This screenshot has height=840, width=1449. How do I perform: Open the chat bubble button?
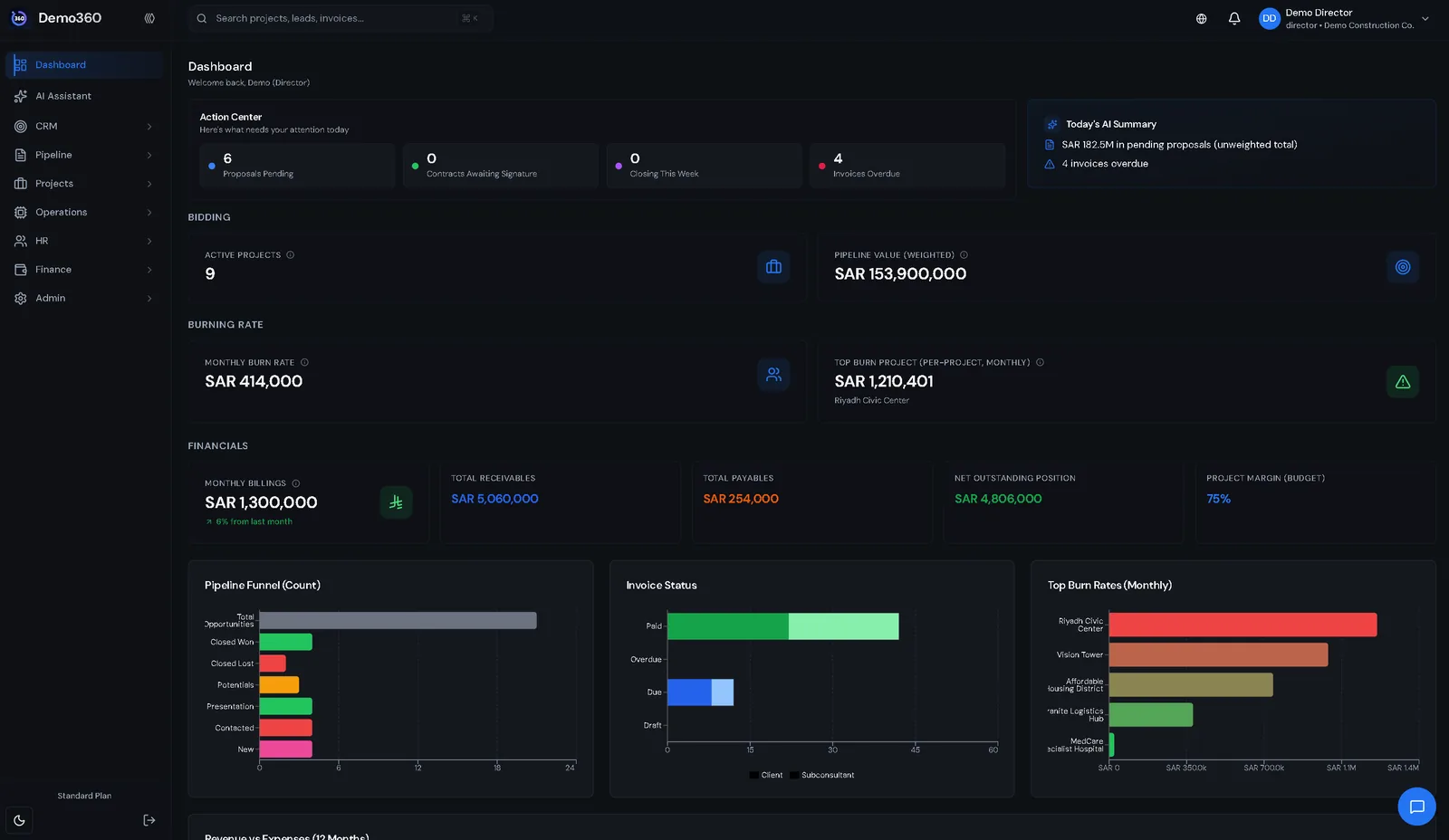point(1416,807)
